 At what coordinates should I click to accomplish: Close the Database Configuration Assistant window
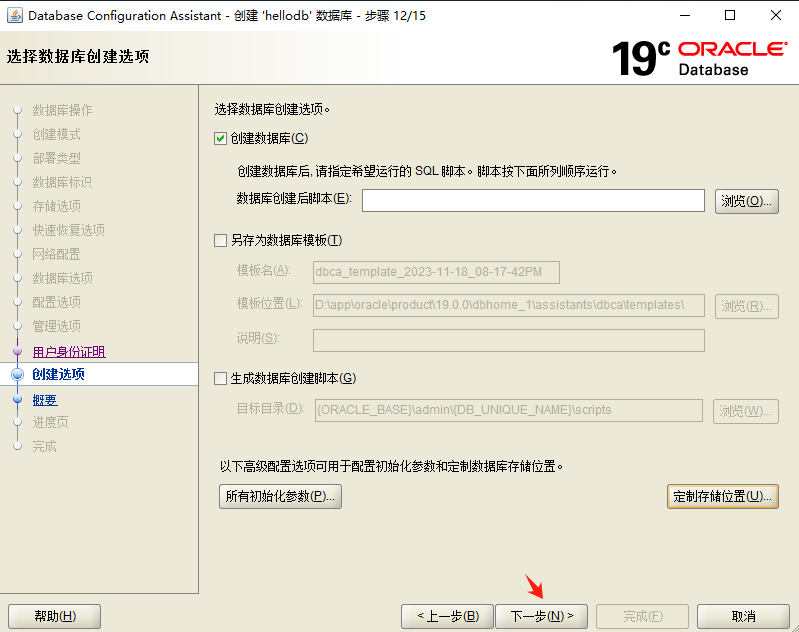click(x=776, y=15)
